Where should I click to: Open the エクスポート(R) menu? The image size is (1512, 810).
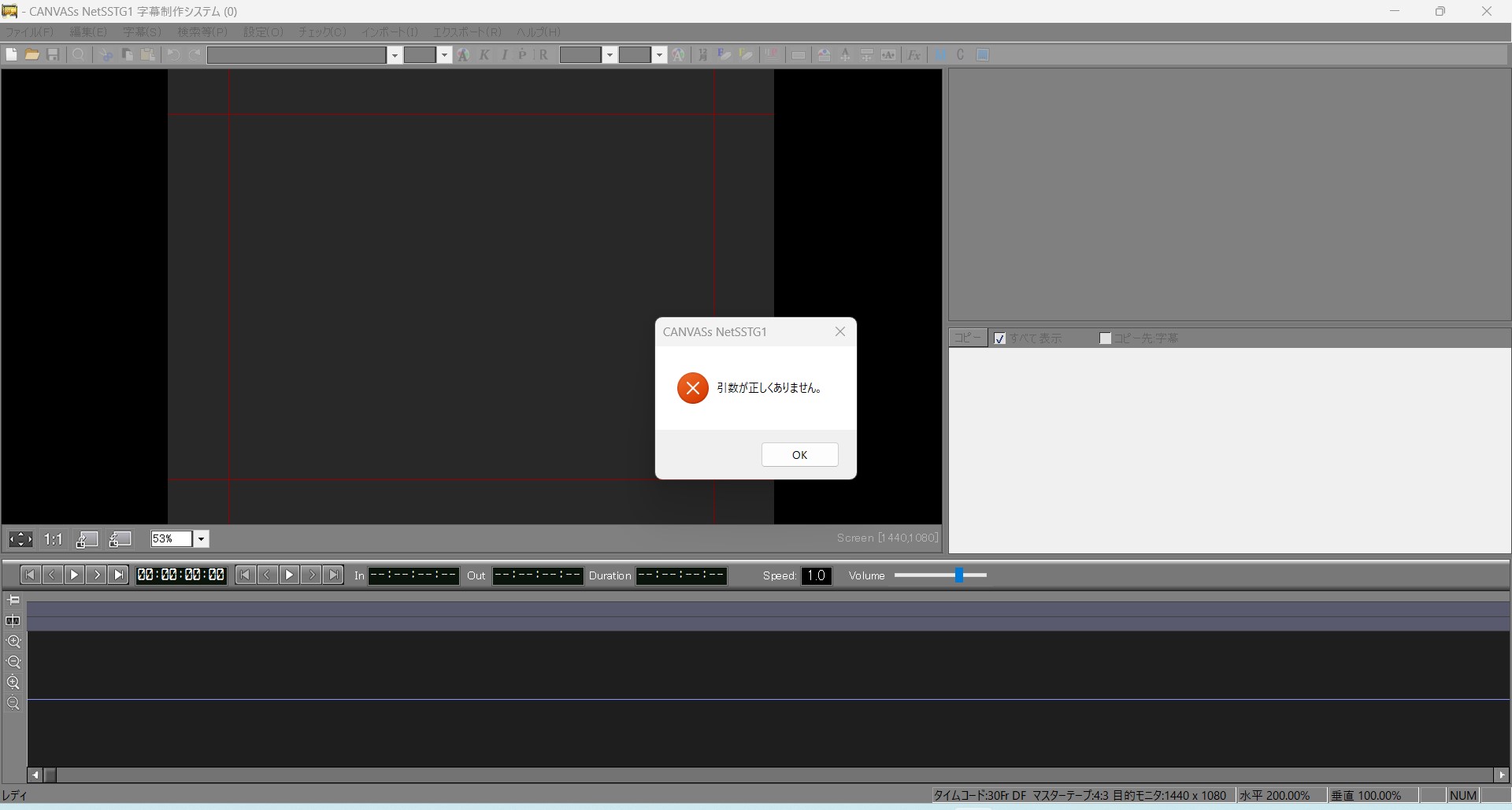pyautogui.click(x=467, y=32)
